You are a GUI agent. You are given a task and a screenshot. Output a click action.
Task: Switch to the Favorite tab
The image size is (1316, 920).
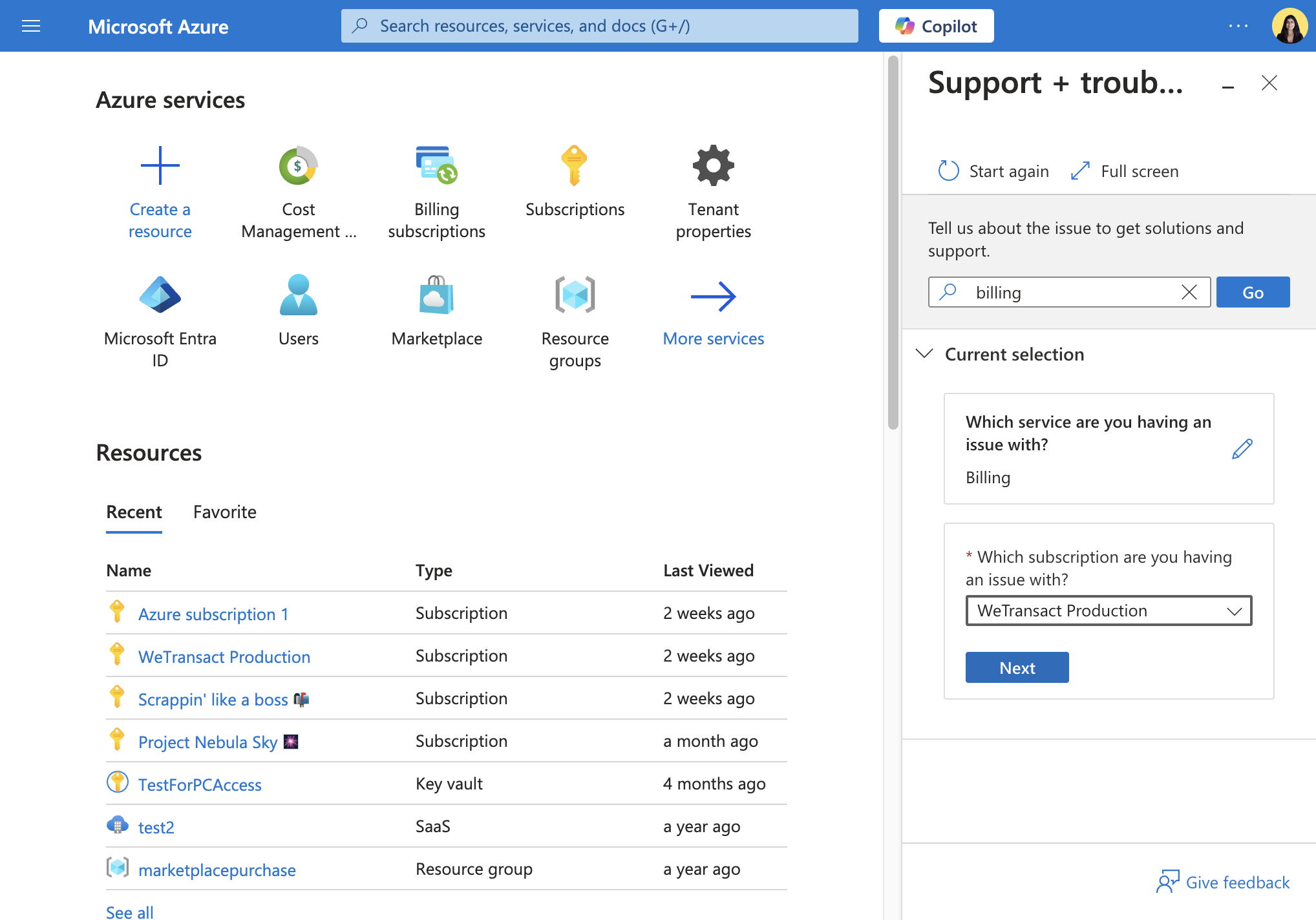tap(225, 512)
